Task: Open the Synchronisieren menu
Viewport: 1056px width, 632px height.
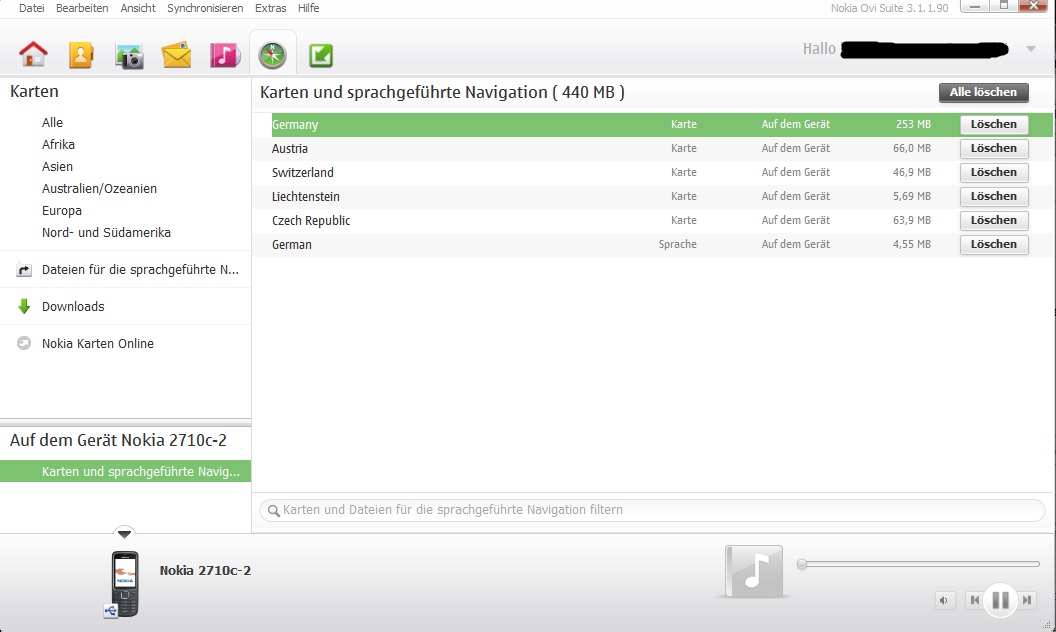Action: [x=205, y=8]
